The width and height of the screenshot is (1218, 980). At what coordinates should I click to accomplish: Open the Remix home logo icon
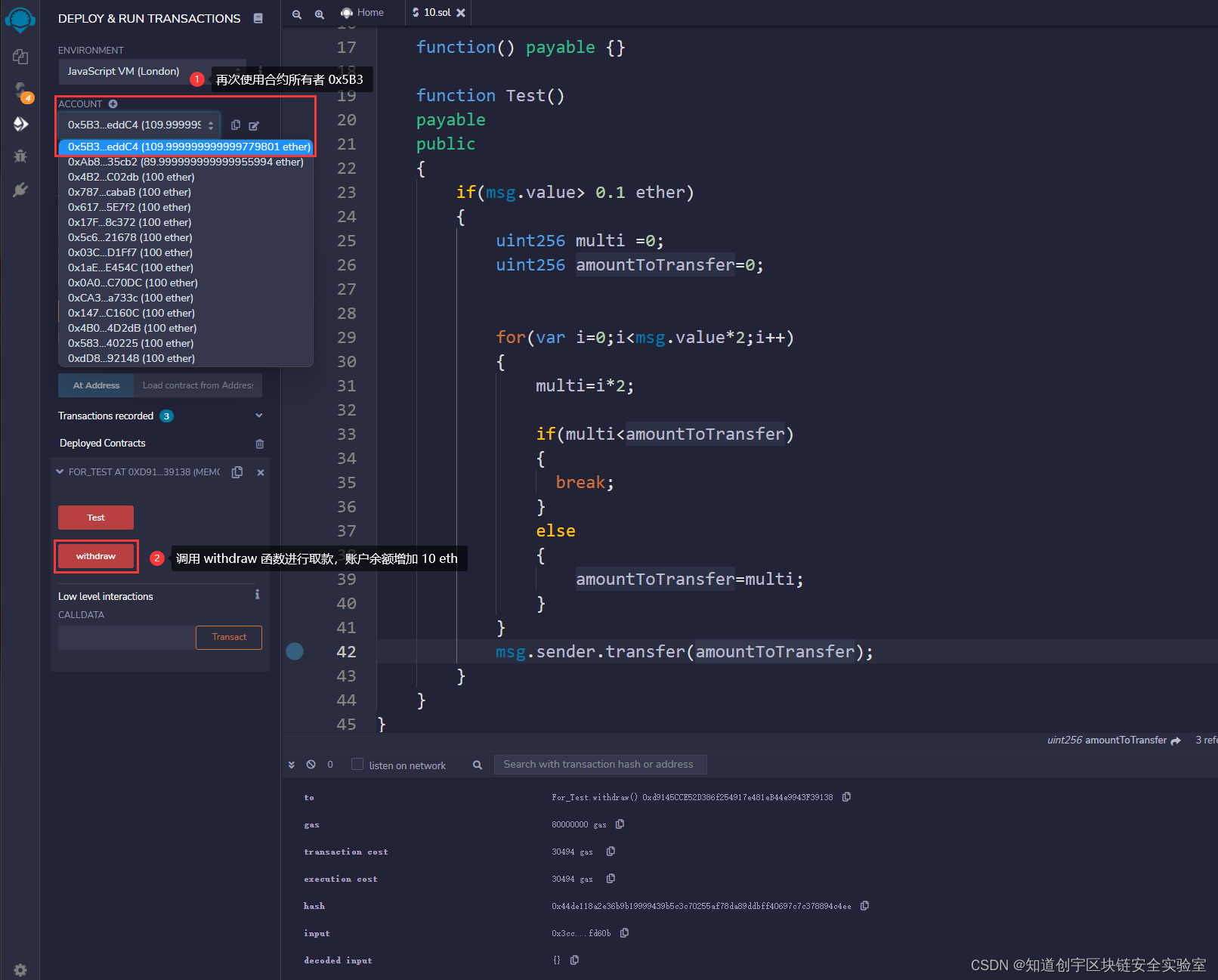pos(20,19)
